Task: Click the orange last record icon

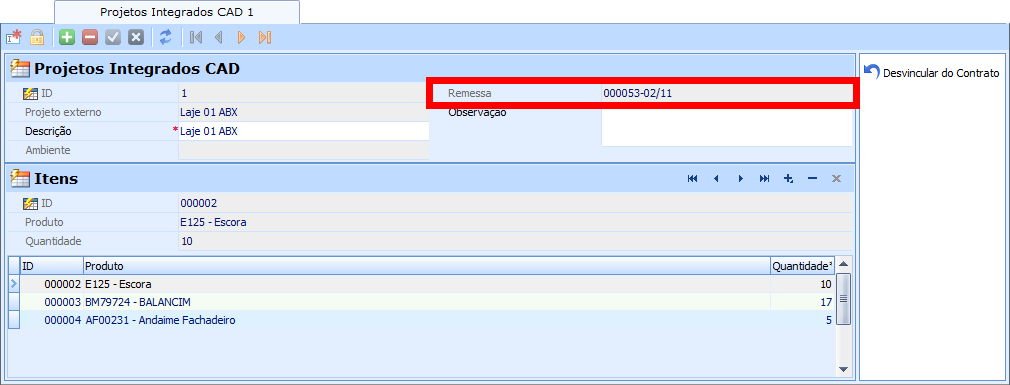Action: (x=264, y=37)
